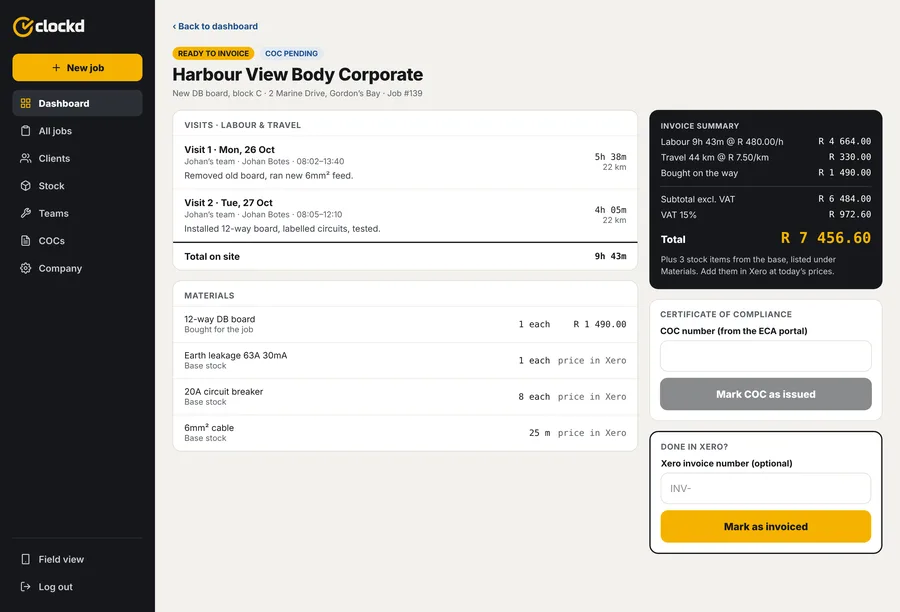The image size is (900, 612).
Task: Create a New job
Action: tap(77, 68)
